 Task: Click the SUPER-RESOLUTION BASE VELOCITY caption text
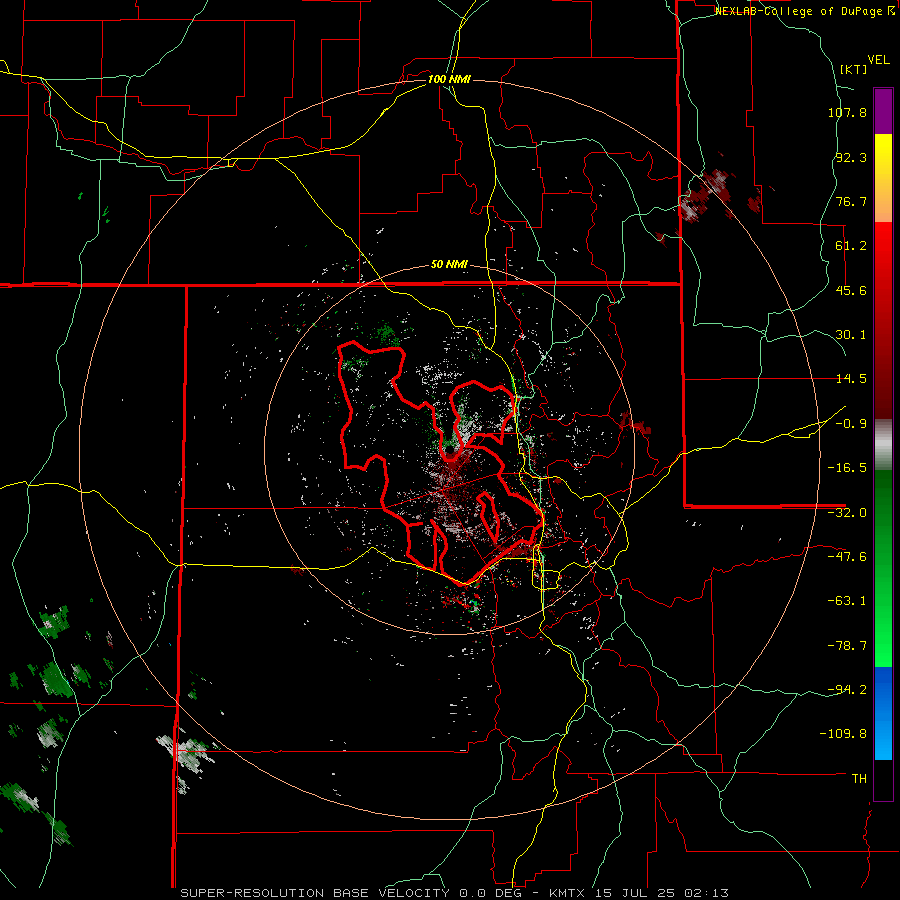[x=315, y=893]
